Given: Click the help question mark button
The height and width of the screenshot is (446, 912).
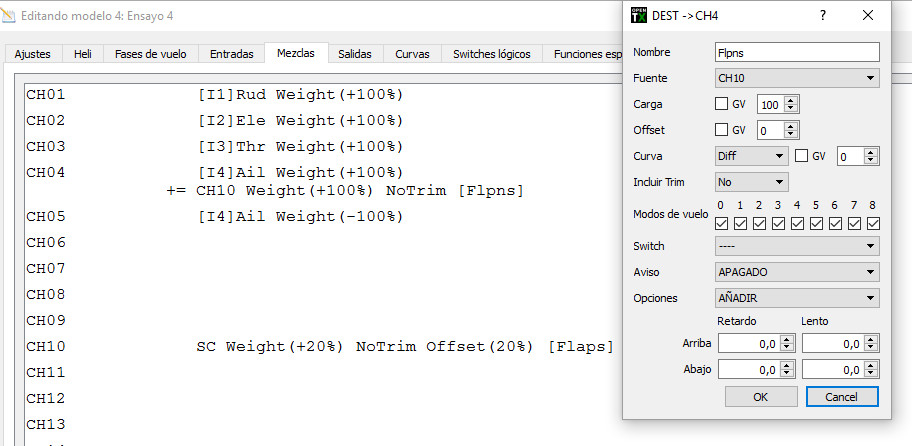Looking at the screenshot, I should tap(823, 15).
